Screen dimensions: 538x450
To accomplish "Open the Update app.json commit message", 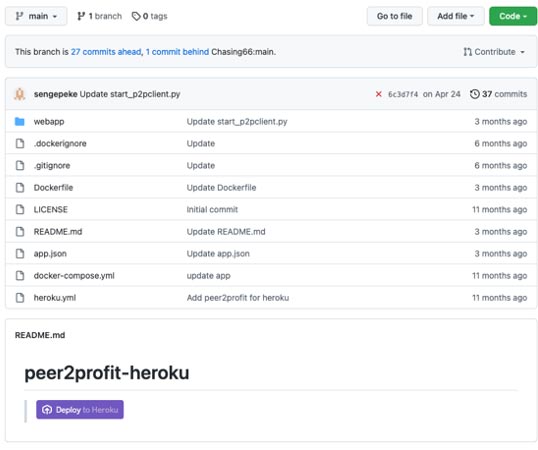I will coord(218,253).
